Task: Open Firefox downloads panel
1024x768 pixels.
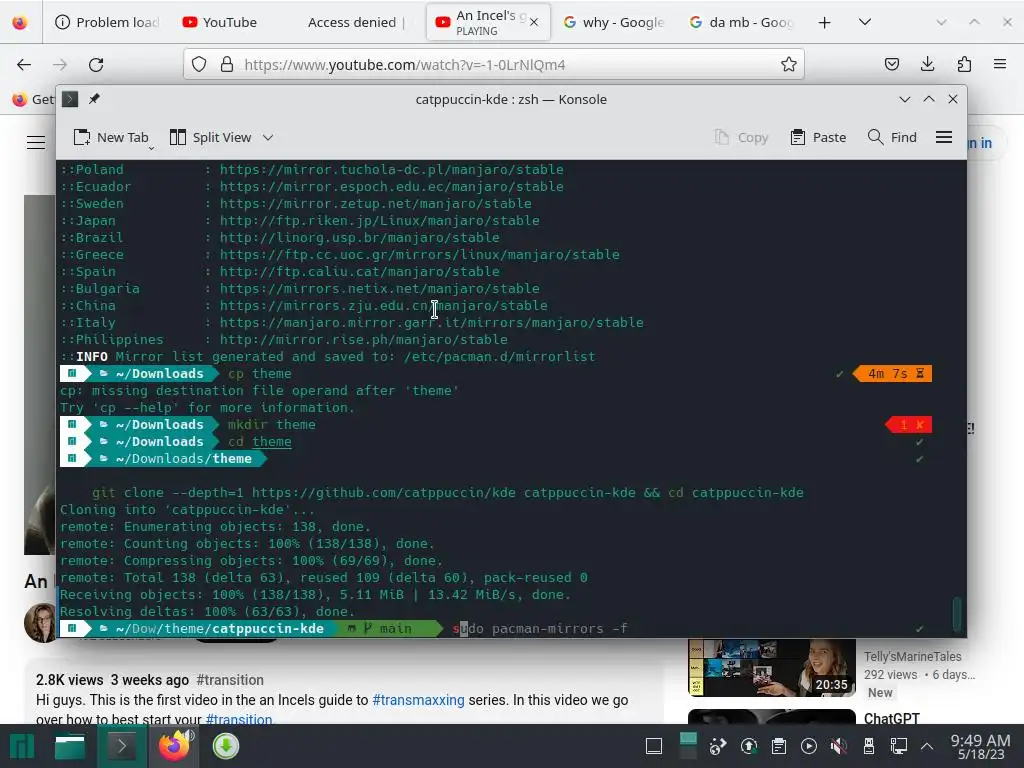Action: [x=927, y=64]
